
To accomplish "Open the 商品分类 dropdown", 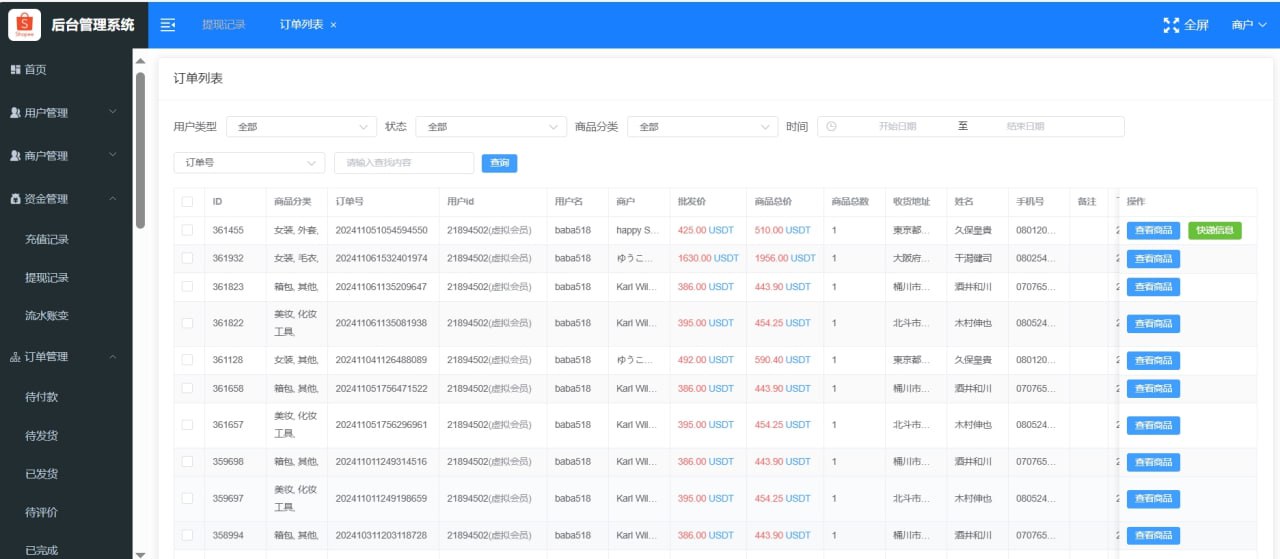I will (x=702, y=127).
